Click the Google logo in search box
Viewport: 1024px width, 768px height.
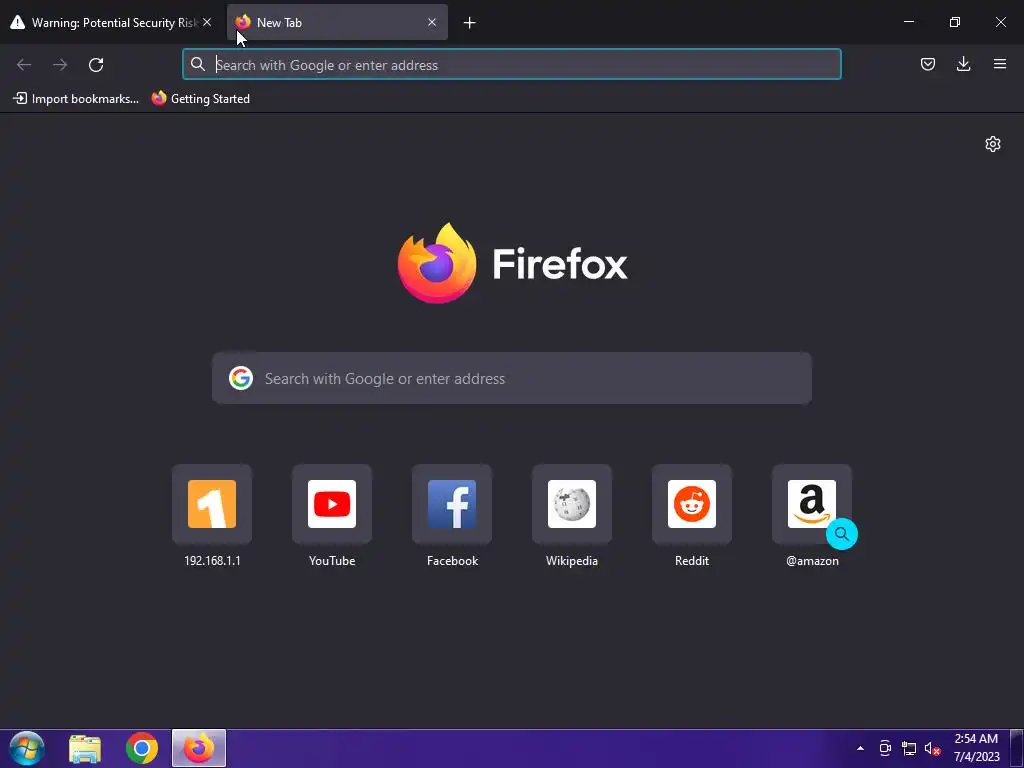[240, 378]
